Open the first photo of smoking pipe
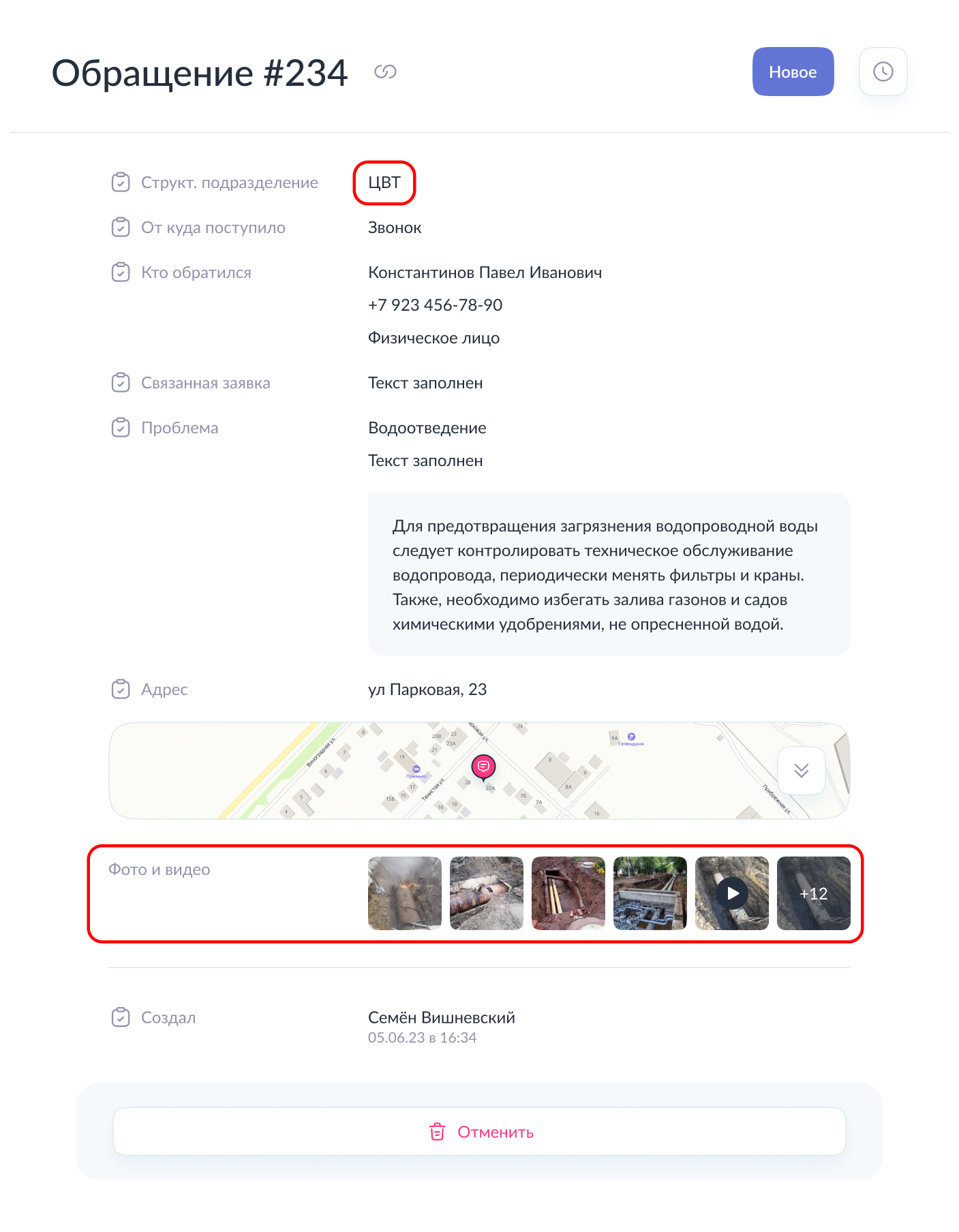The width and height of the screenshot is (959, 1232). point(405,893)
